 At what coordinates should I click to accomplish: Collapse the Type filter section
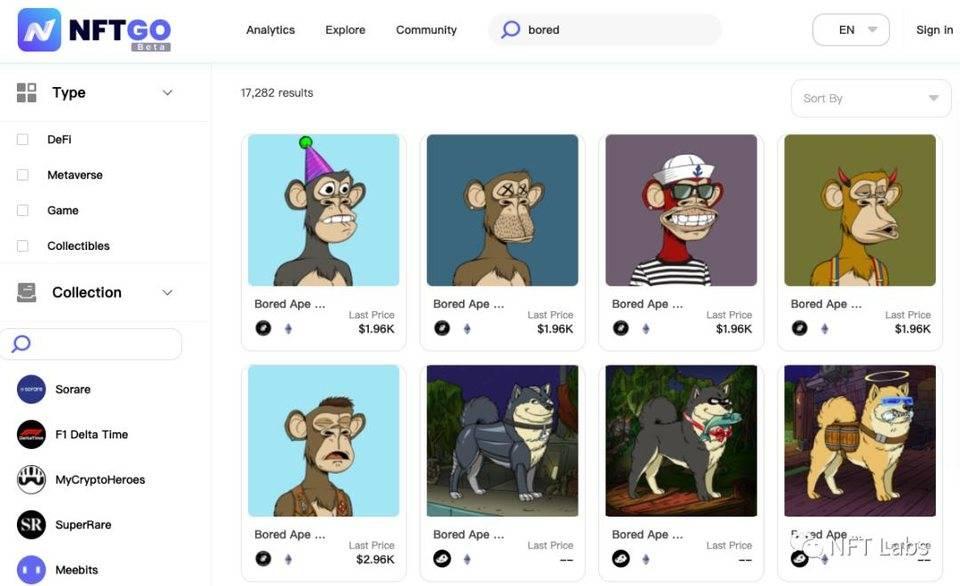pos(167,93)
